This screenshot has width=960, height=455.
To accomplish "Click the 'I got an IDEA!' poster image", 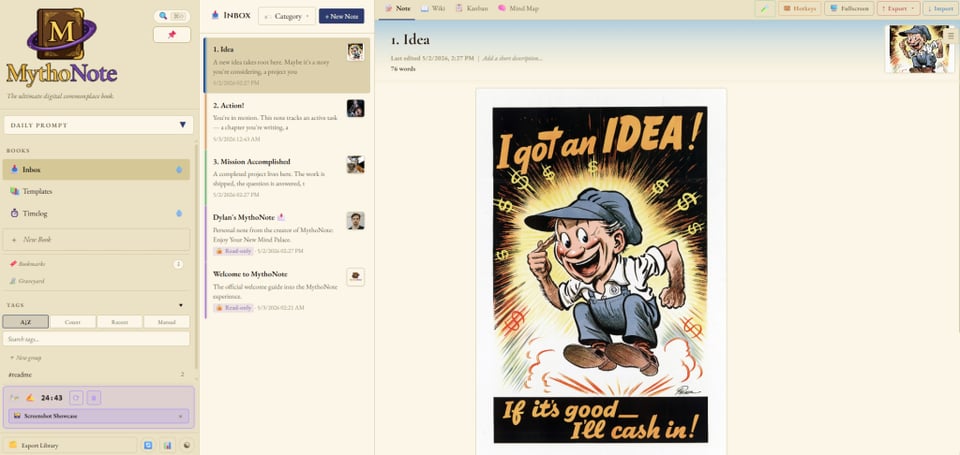I will pos(600,274).
